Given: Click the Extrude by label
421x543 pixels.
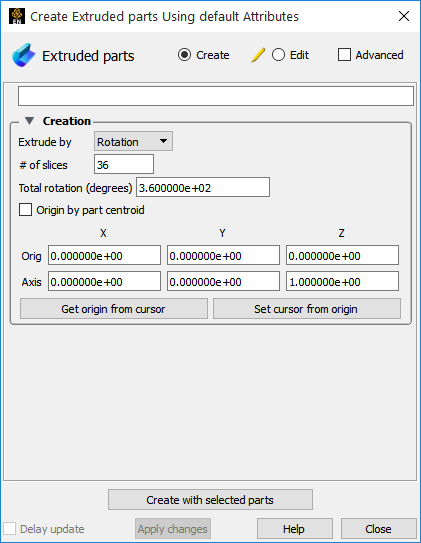Looking at the screenshot, I should tap(45, 142).
